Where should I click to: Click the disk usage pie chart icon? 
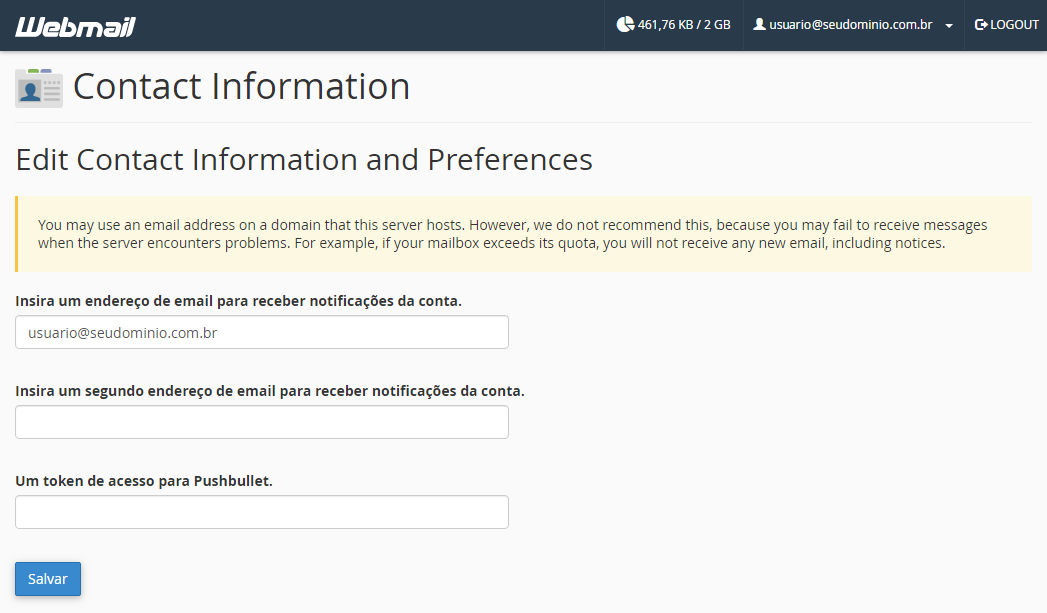coord(625,25)
